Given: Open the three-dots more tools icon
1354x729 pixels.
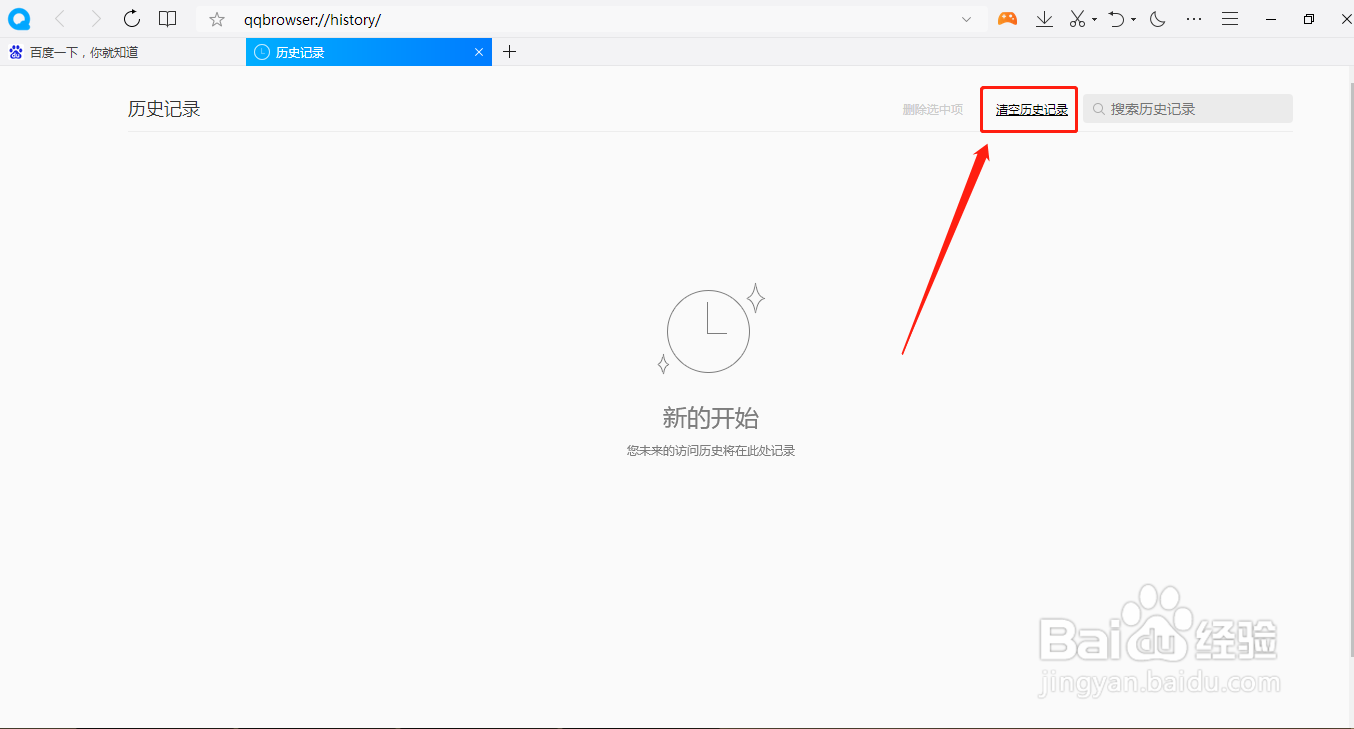Looking at the screenshot, I should pyautogui.click(x=1194, y=19).
